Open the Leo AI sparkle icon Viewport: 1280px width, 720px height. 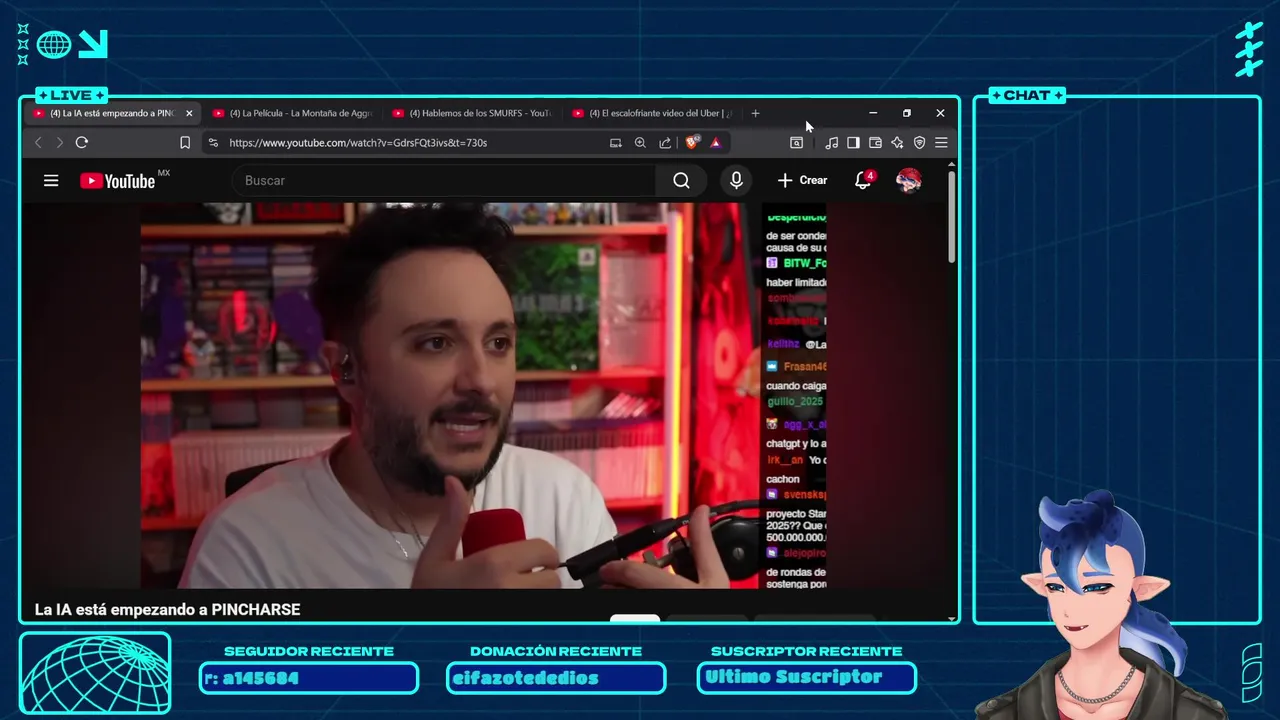coord(897,143)
